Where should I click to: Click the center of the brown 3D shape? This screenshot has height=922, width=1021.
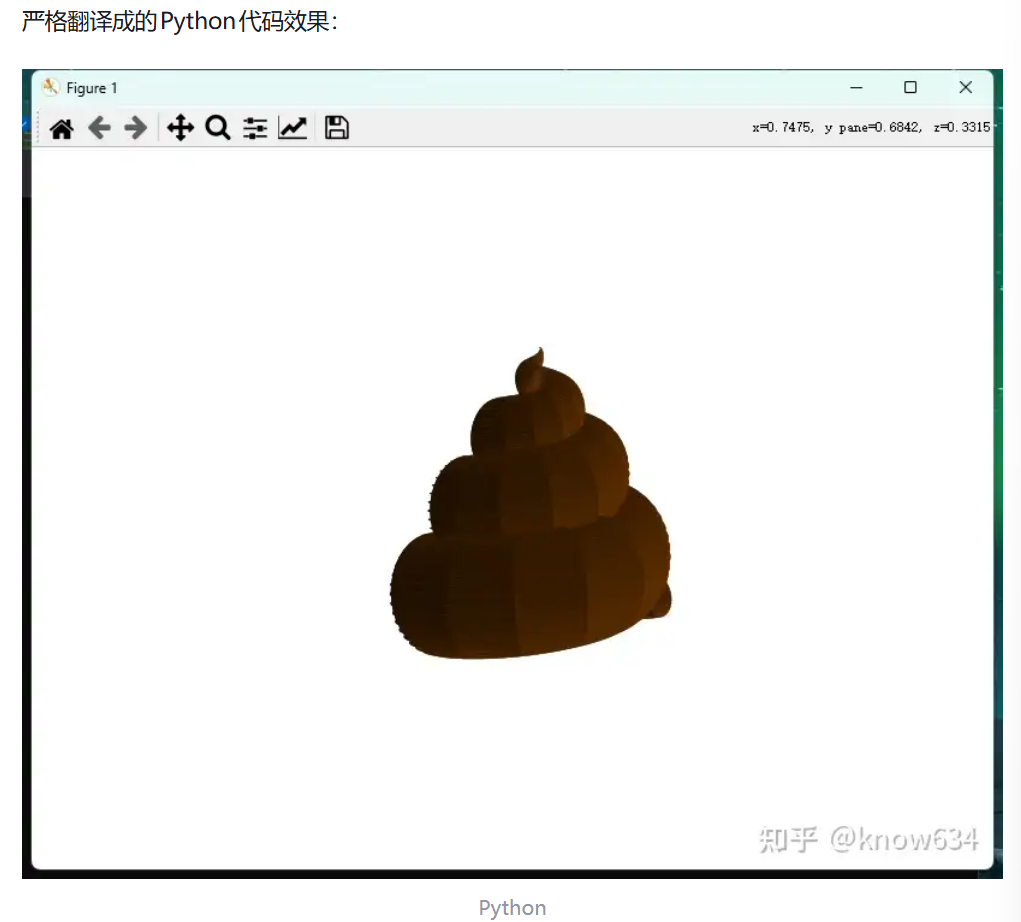tap(530, 530)
